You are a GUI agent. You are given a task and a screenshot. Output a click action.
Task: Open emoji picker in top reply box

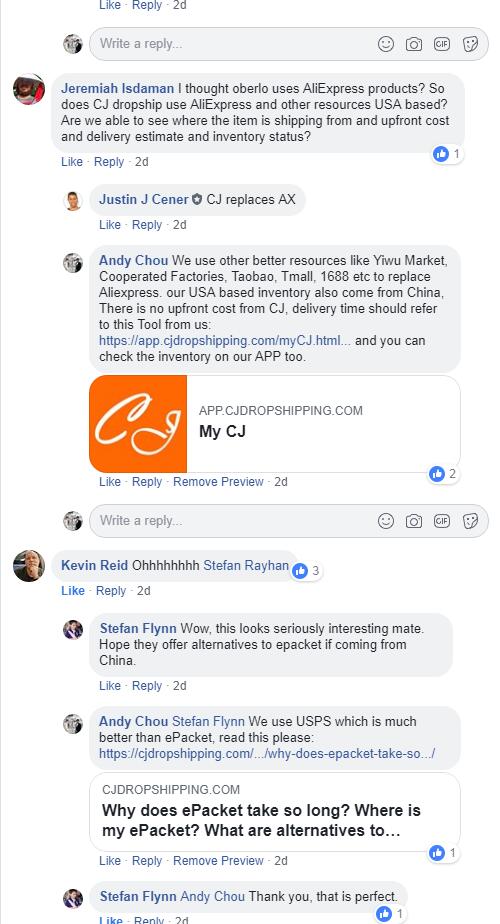pyautogui.click(x=386, y=44)
